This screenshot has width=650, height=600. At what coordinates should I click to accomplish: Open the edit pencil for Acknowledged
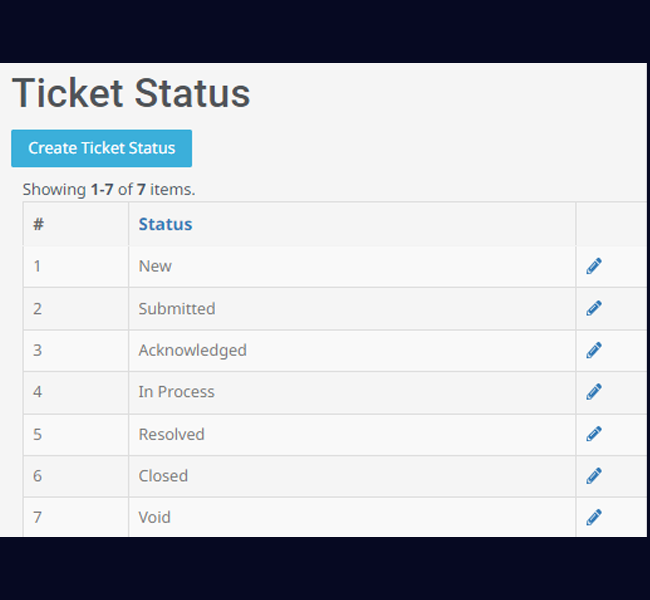(x=594, y=350)
